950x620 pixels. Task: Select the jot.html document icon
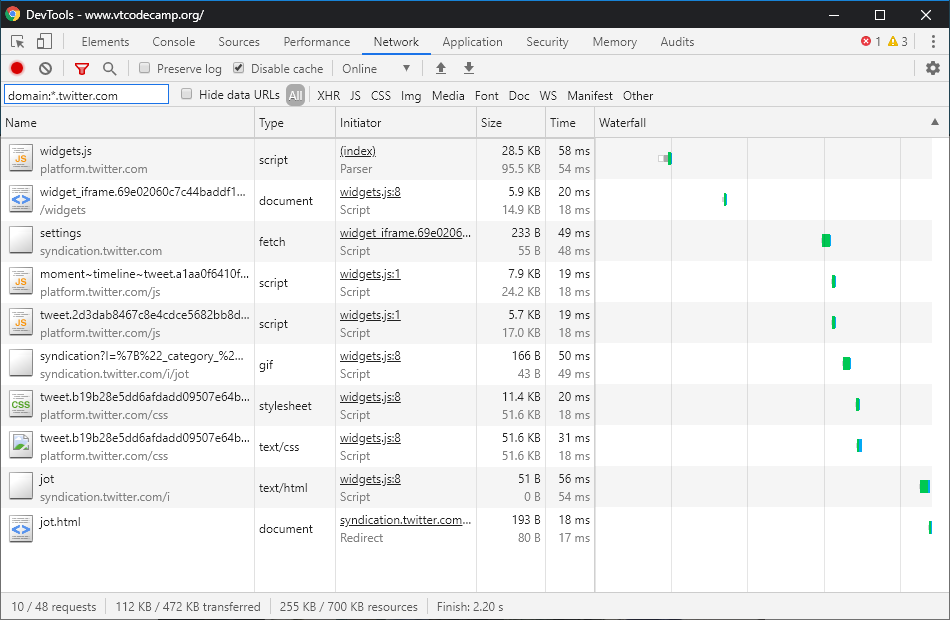click(21, 528)
